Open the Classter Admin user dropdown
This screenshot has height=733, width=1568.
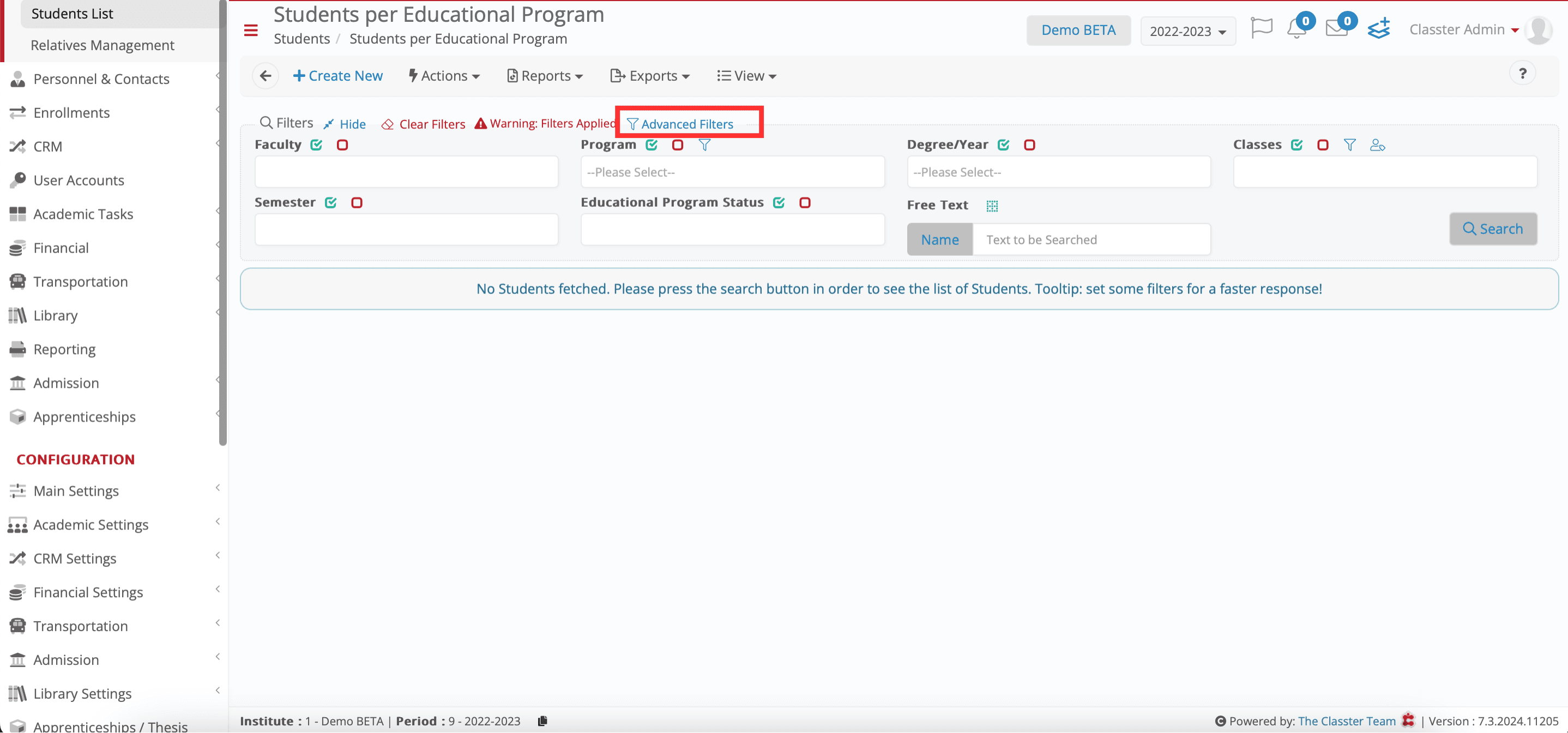click(x=1463, y=30)
